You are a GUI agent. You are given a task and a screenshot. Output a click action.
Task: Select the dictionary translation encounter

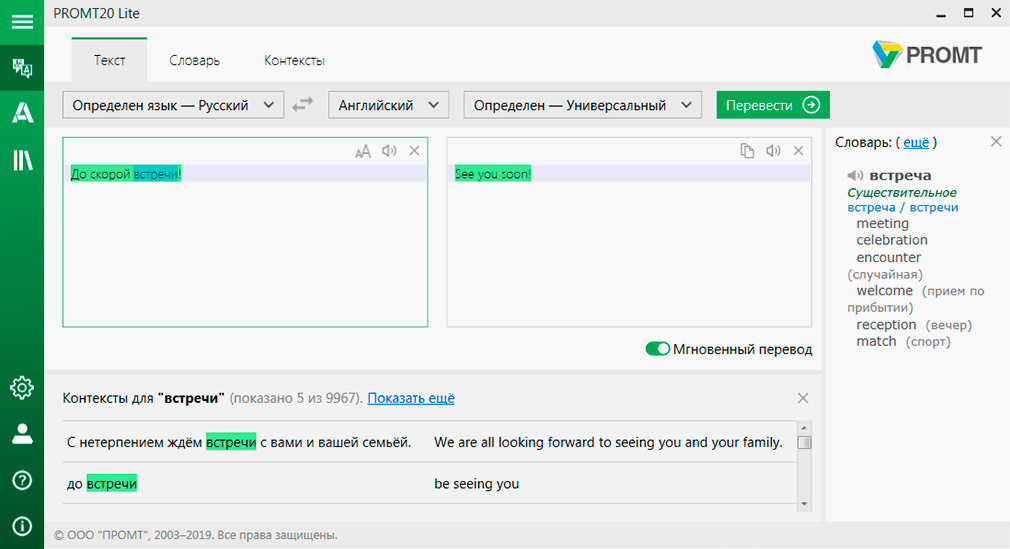[x=888, y=257]
